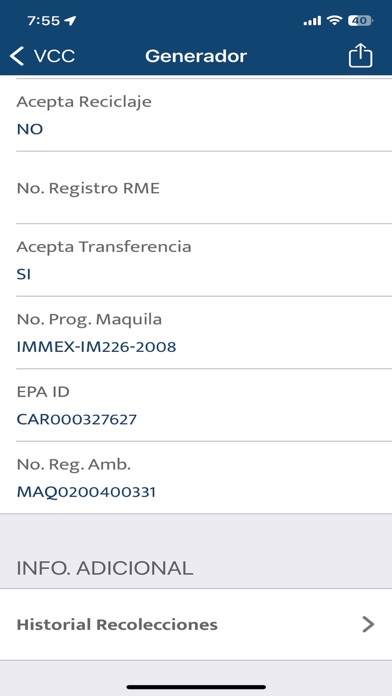Viewport: 392px width, 696px height.
Task: Tap the back chevron arrow
Action: click(17, 56)
